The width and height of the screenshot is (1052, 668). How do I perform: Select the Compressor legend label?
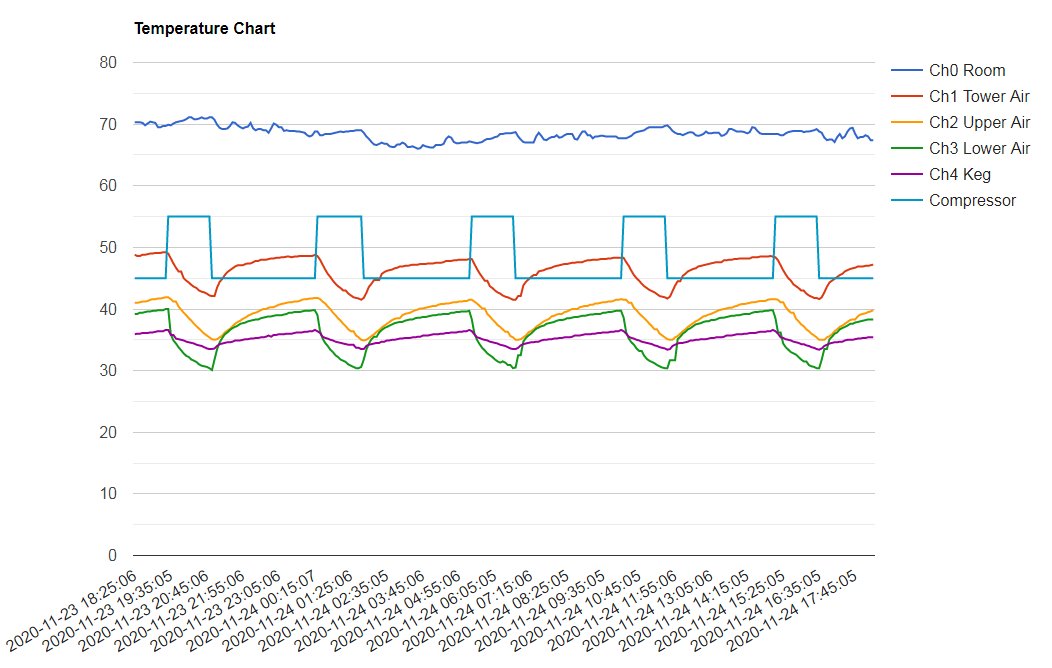tap(972, 201)
